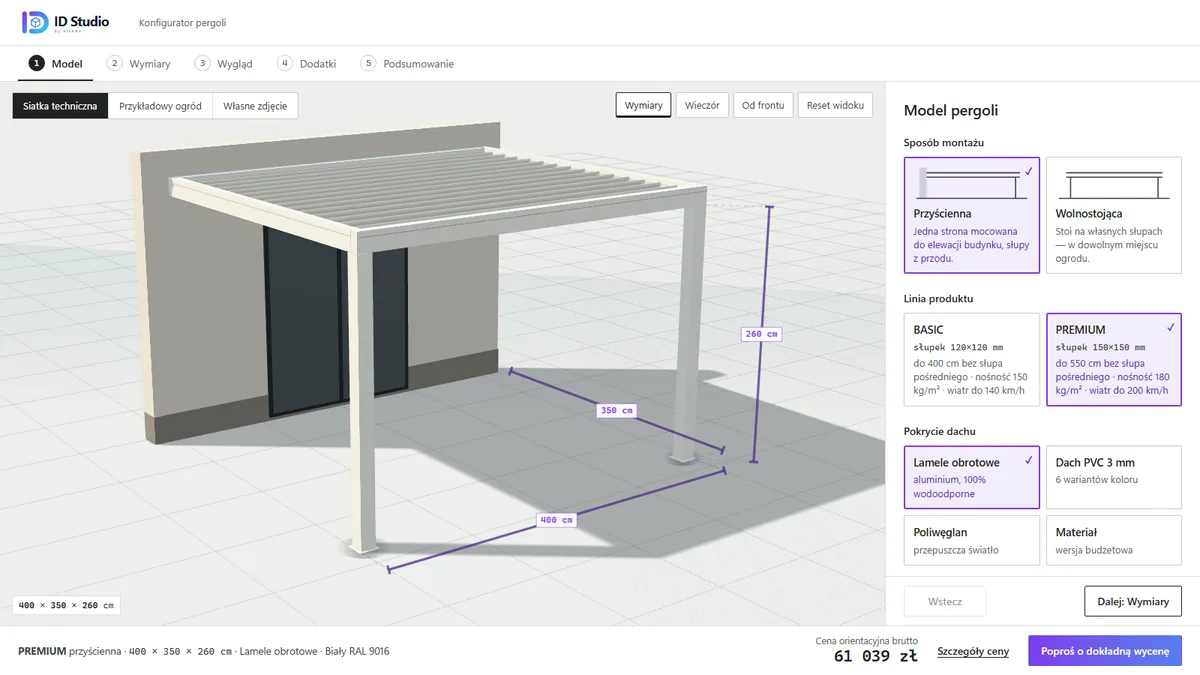Click the Sposób montażu section label

[x=944, y=143]
